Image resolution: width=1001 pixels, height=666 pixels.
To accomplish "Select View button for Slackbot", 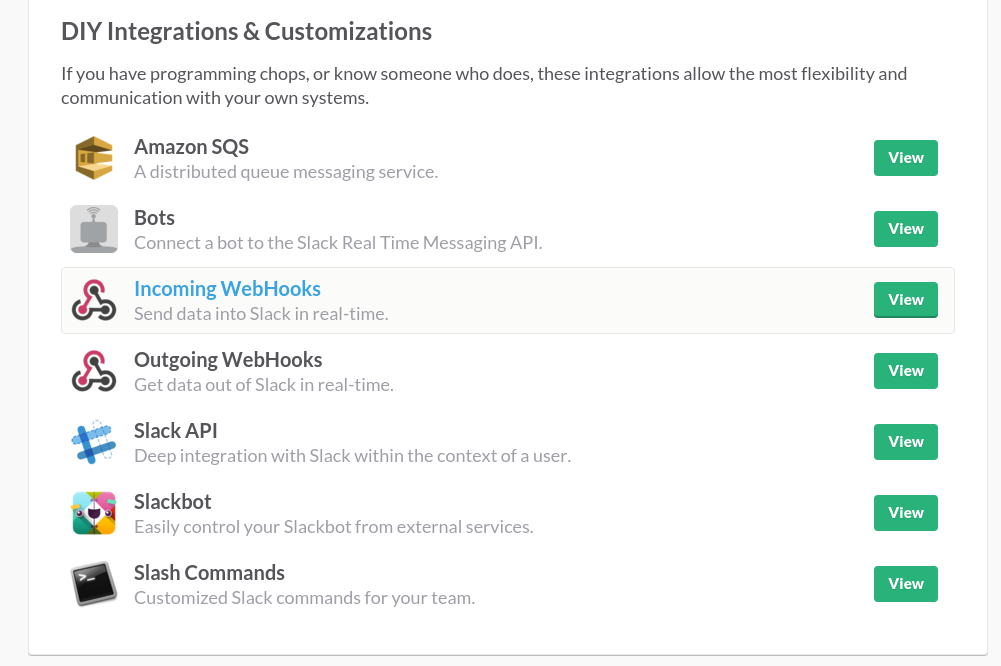I will point(905,513).
